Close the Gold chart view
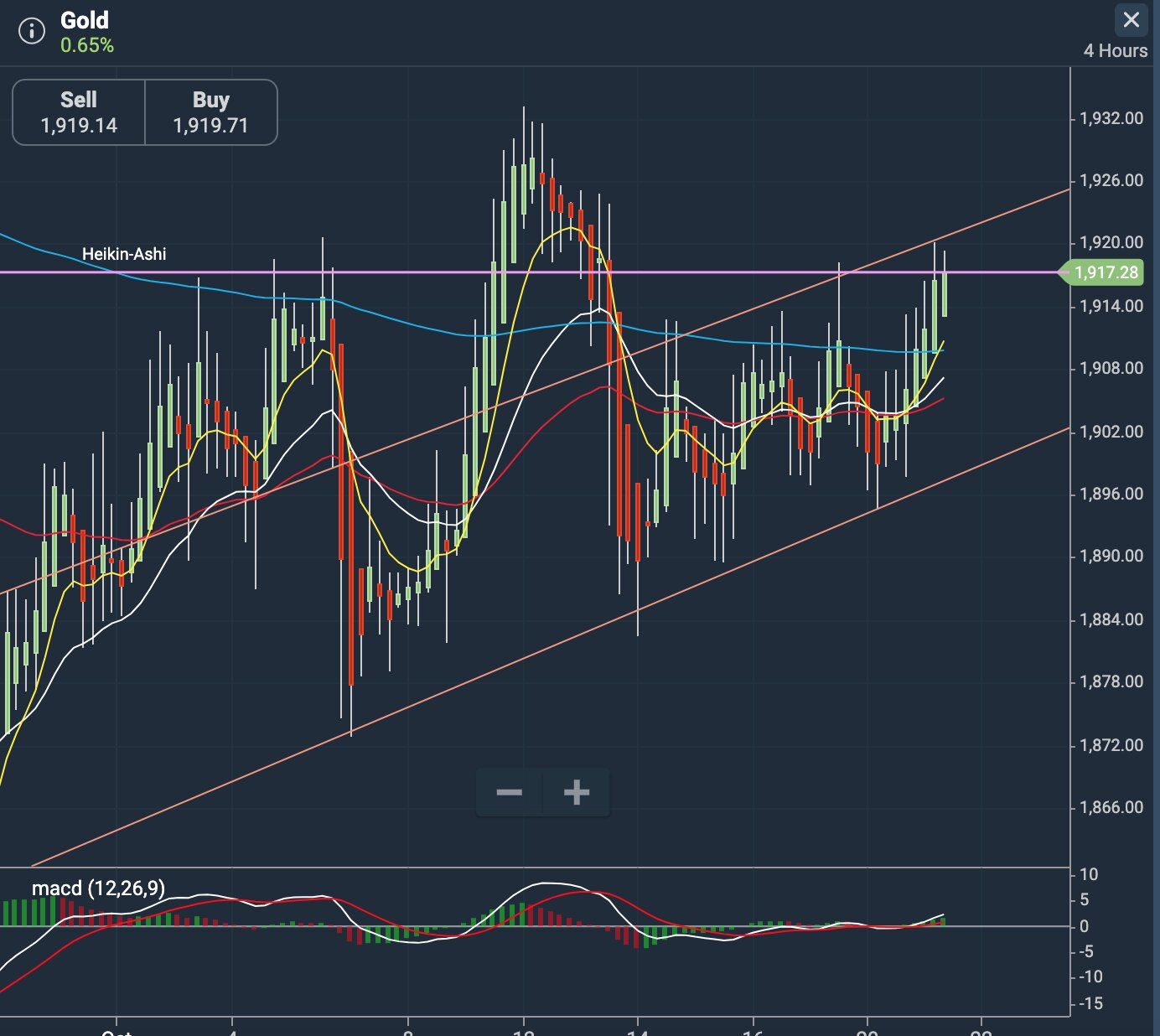Viewport: 1160px width, 1036px height. 1131,19
